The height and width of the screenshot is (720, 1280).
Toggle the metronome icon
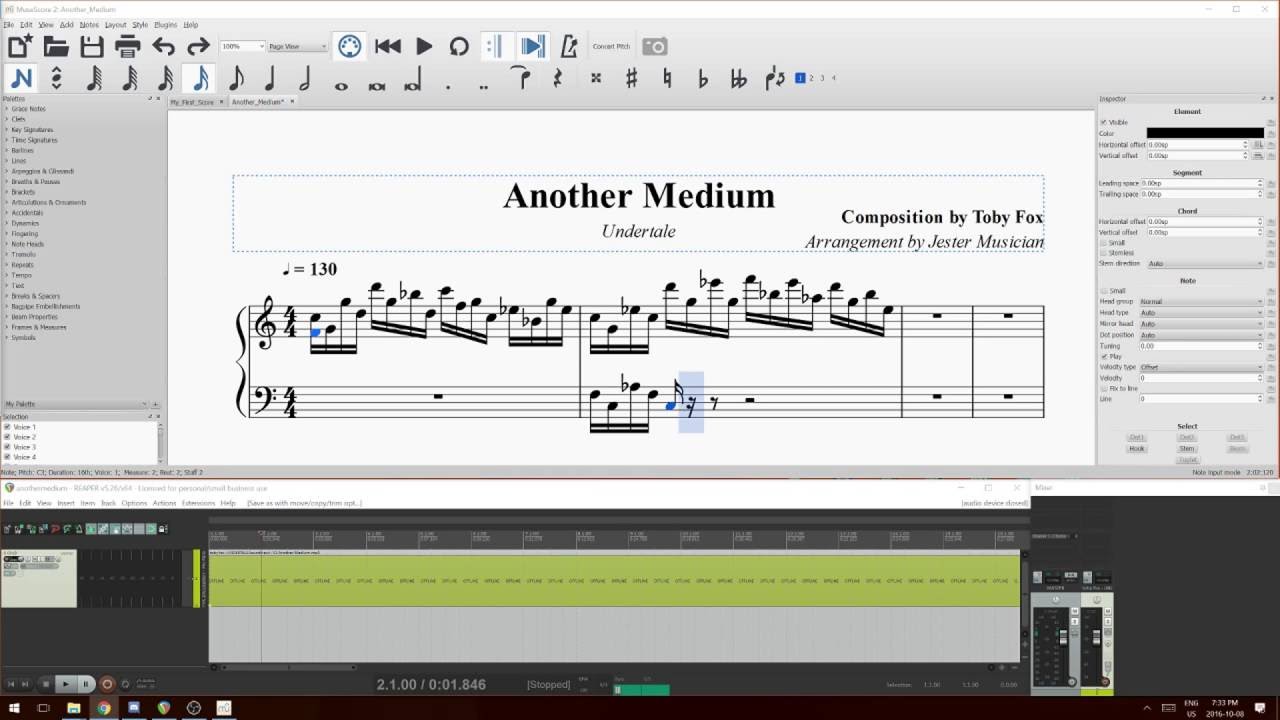(569, 46)
